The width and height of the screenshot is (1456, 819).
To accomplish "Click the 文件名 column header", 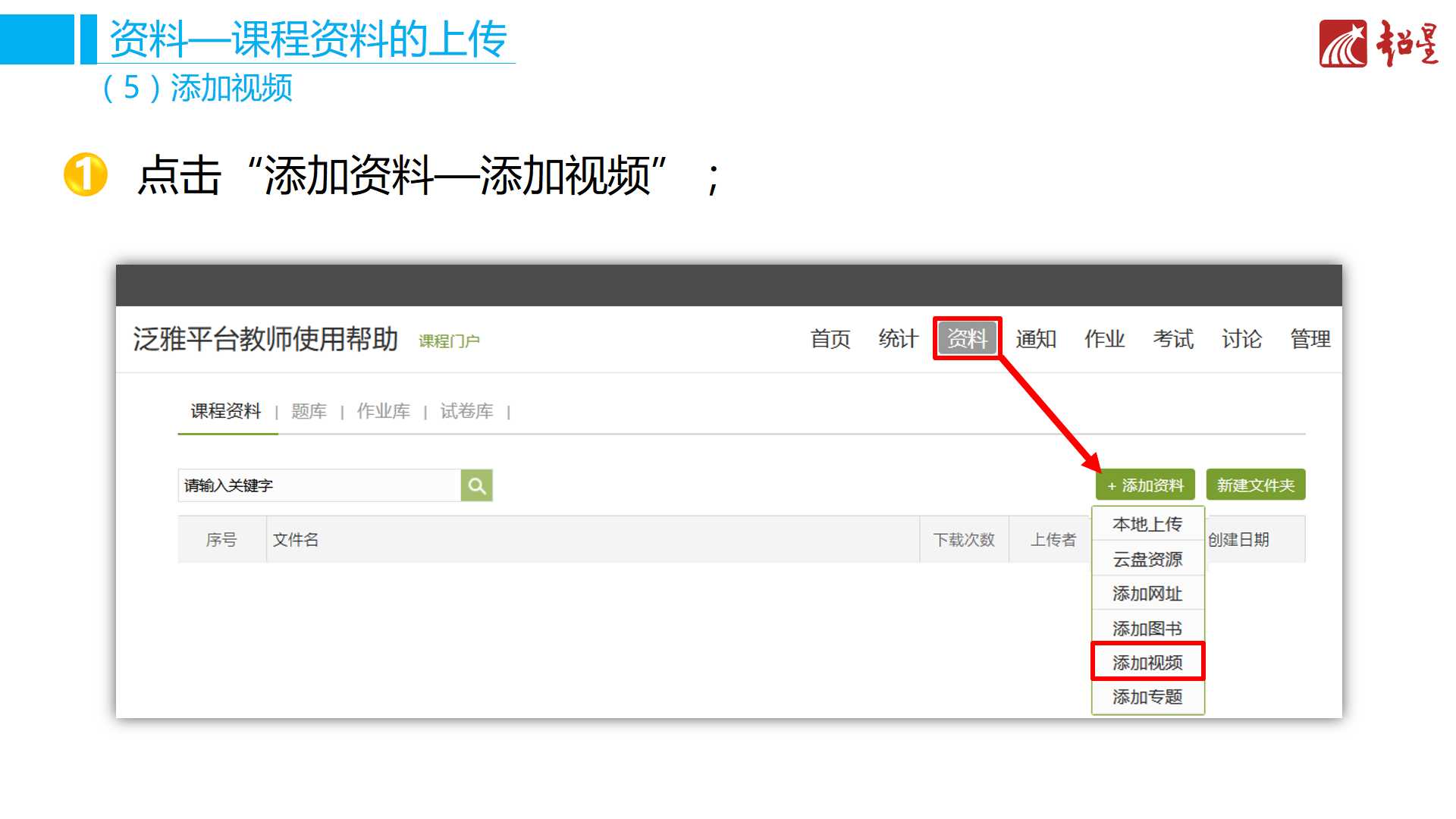I will 296,540.
